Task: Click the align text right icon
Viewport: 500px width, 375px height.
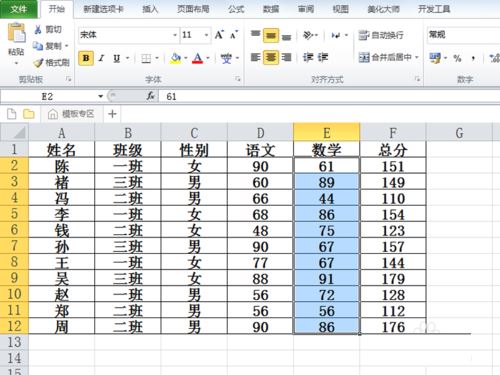Action: click(x=286, y=58)
